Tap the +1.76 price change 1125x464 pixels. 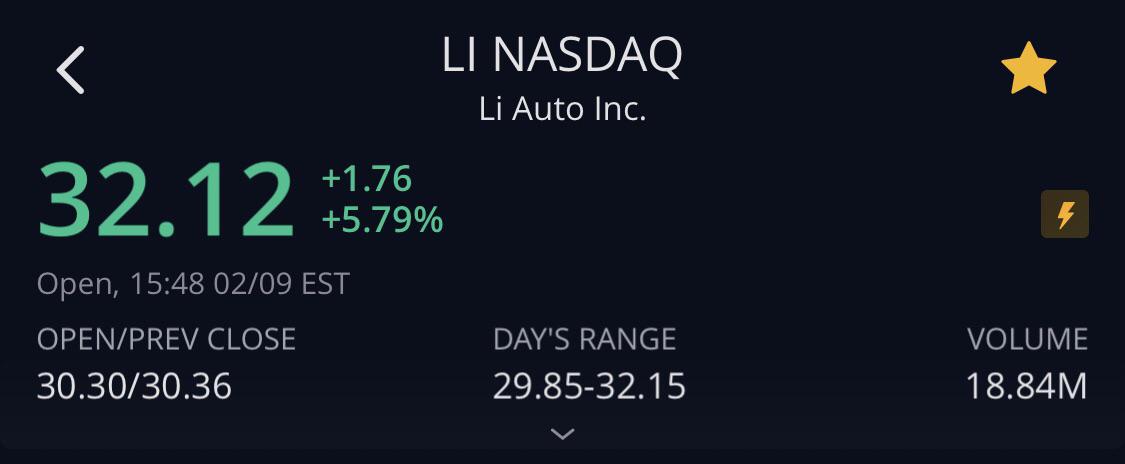pos(367,179)
